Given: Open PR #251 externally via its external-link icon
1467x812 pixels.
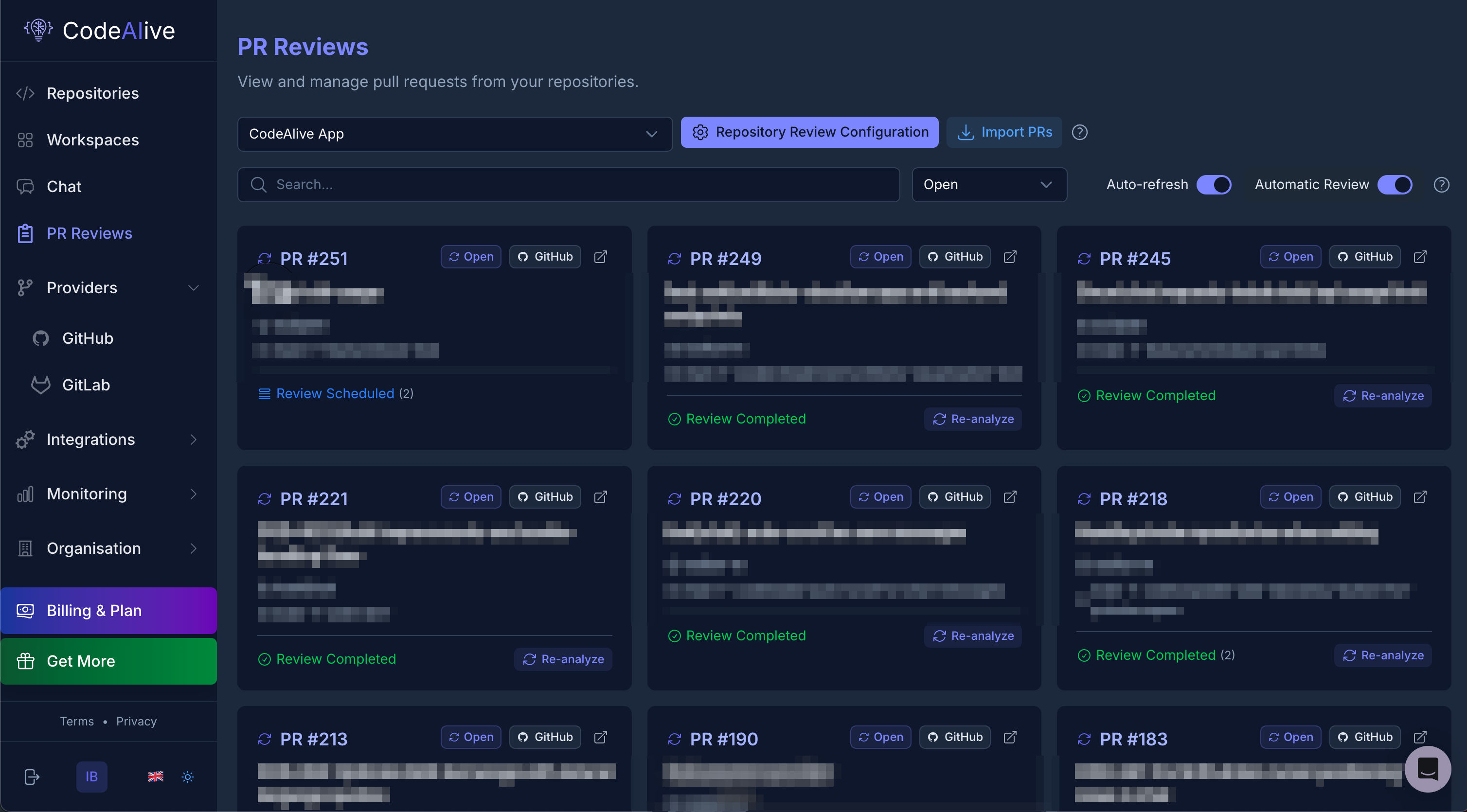Looking at the screenshot, I should click(600, 257).
